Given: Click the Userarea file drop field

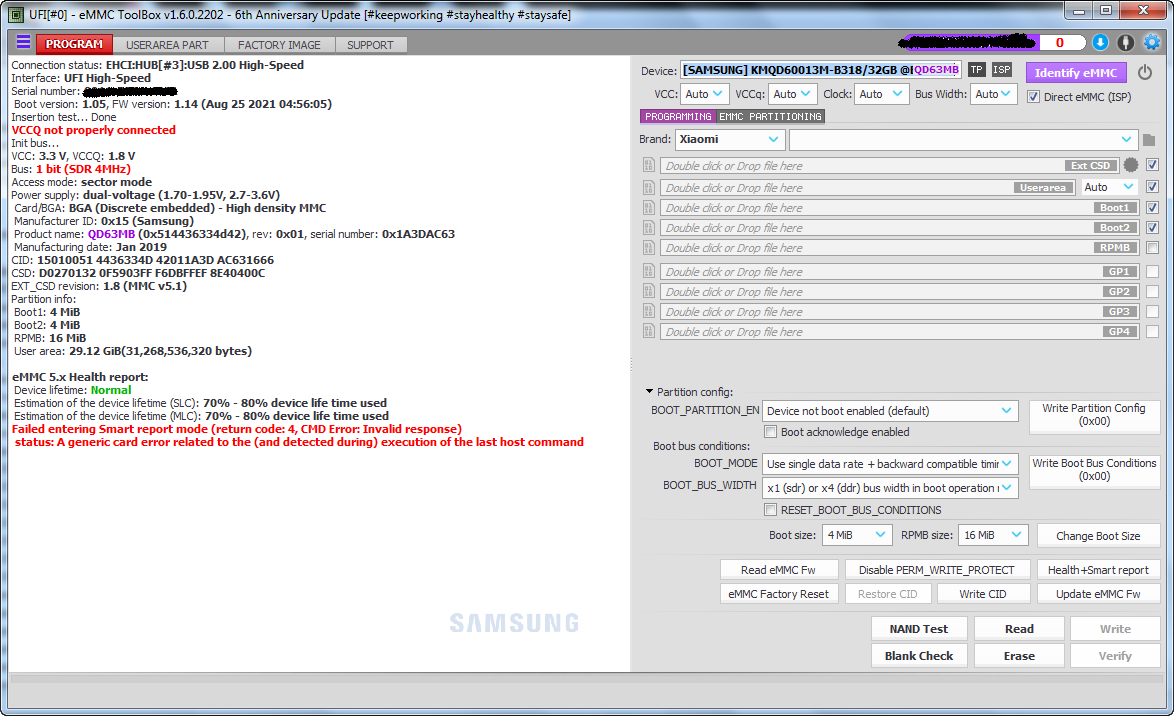Looking at the screenshot, I should point(869,187).
